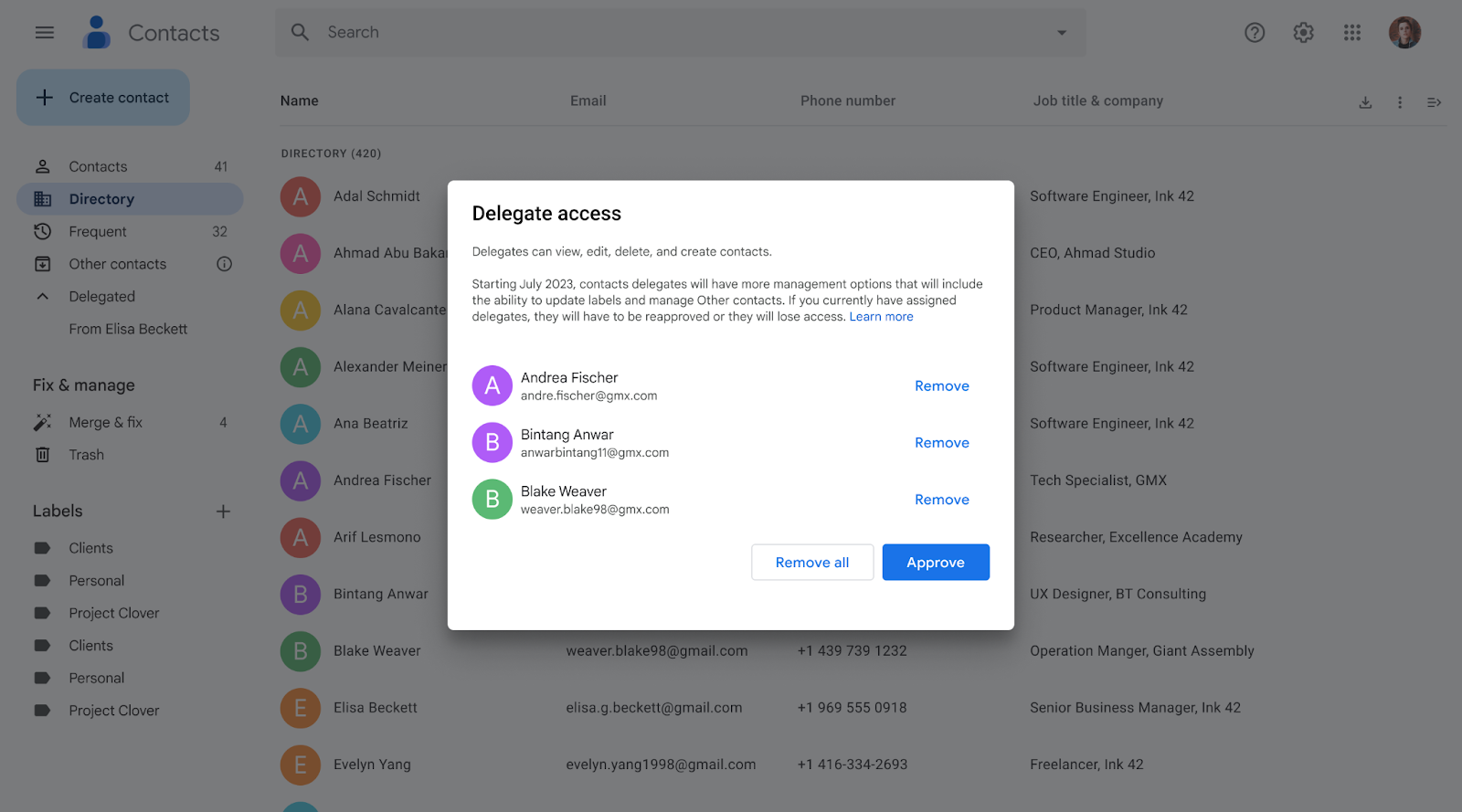Screen dimensions: 1462x812
Task: Click the Search contacts field
Action: pos(676,33)
